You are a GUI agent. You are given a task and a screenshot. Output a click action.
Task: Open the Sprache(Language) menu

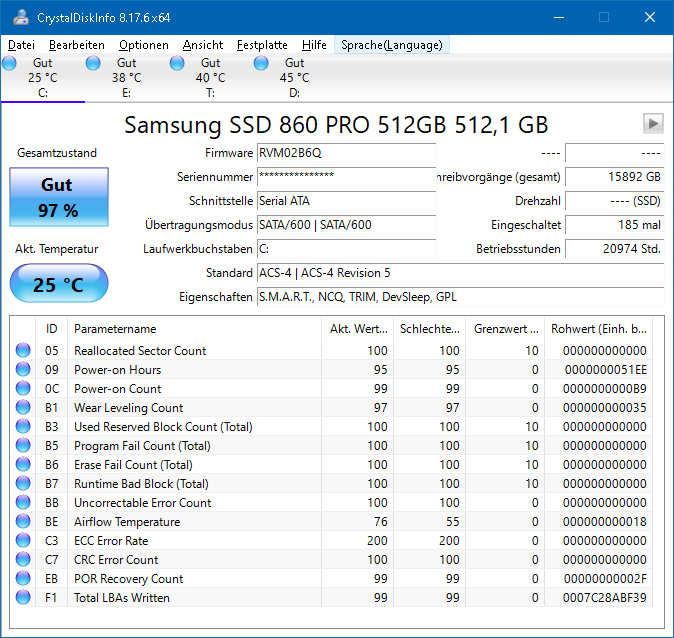point(392,45)
